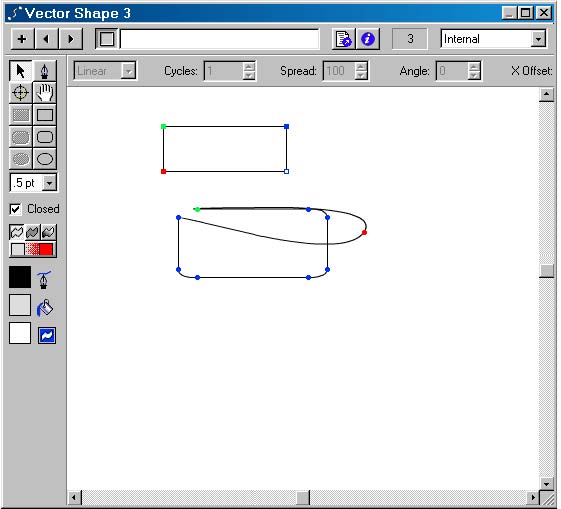Open the stroke width dropdown
This screenshot has width=561, height=509.
(x=49, y=183)
